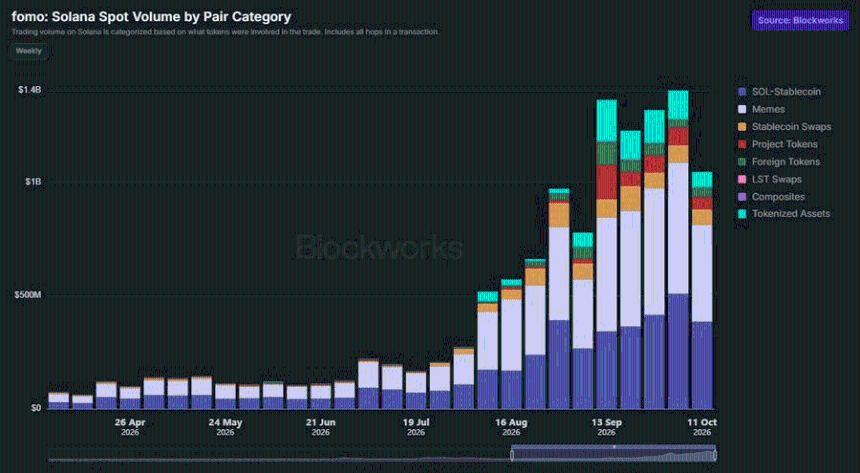Image resolution: width=860 pixels, height=473 pixels.
Task: Click the Tokenized Assets cyan legend swatch
Action: pos(742,215)
